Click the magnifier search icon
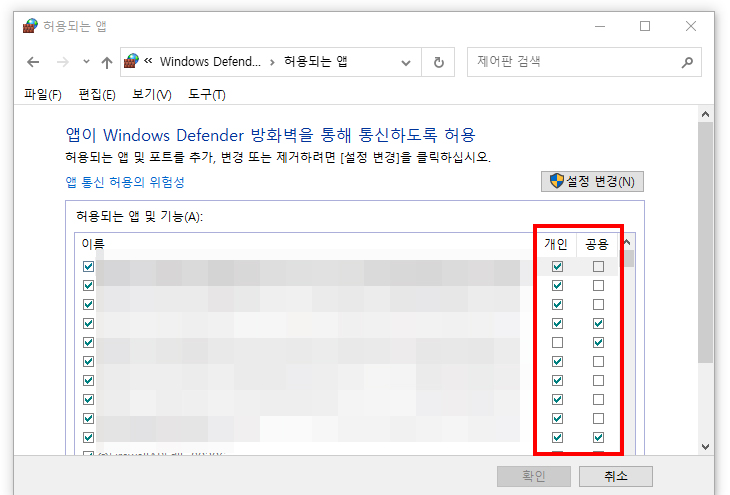Viewport: 730px width, 495px height. pos(687,62)
